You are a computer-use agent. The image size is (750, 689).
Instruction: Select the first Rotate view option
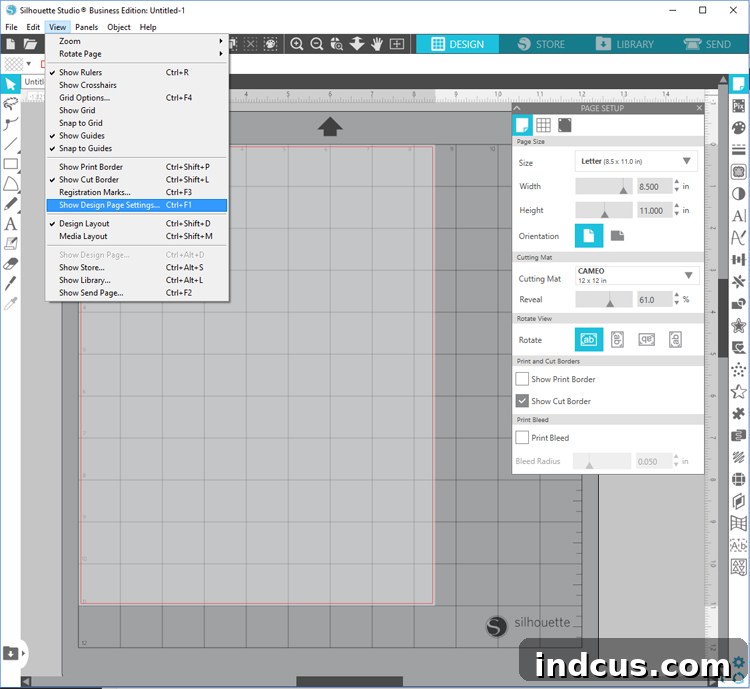tap(588, 340)
